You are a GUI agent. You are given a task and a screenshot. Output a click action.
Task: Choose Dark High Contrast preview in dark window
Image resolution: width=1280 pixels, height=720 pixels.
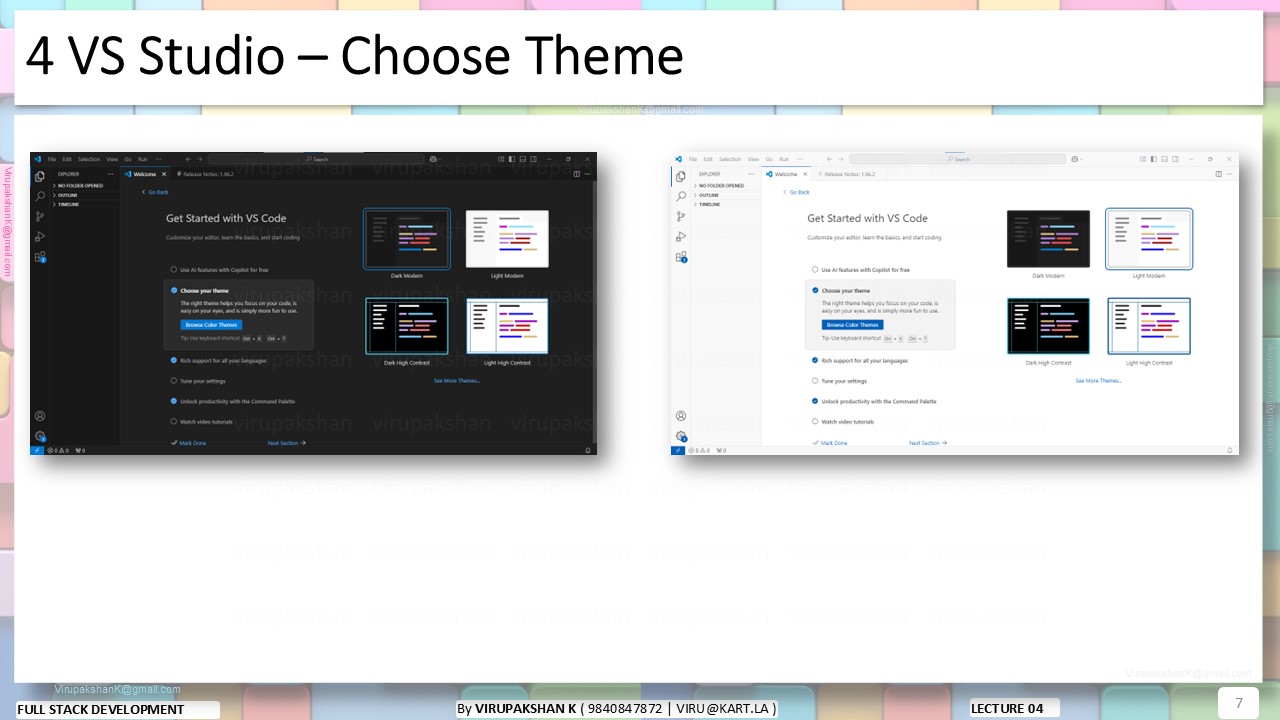(407, 326)
